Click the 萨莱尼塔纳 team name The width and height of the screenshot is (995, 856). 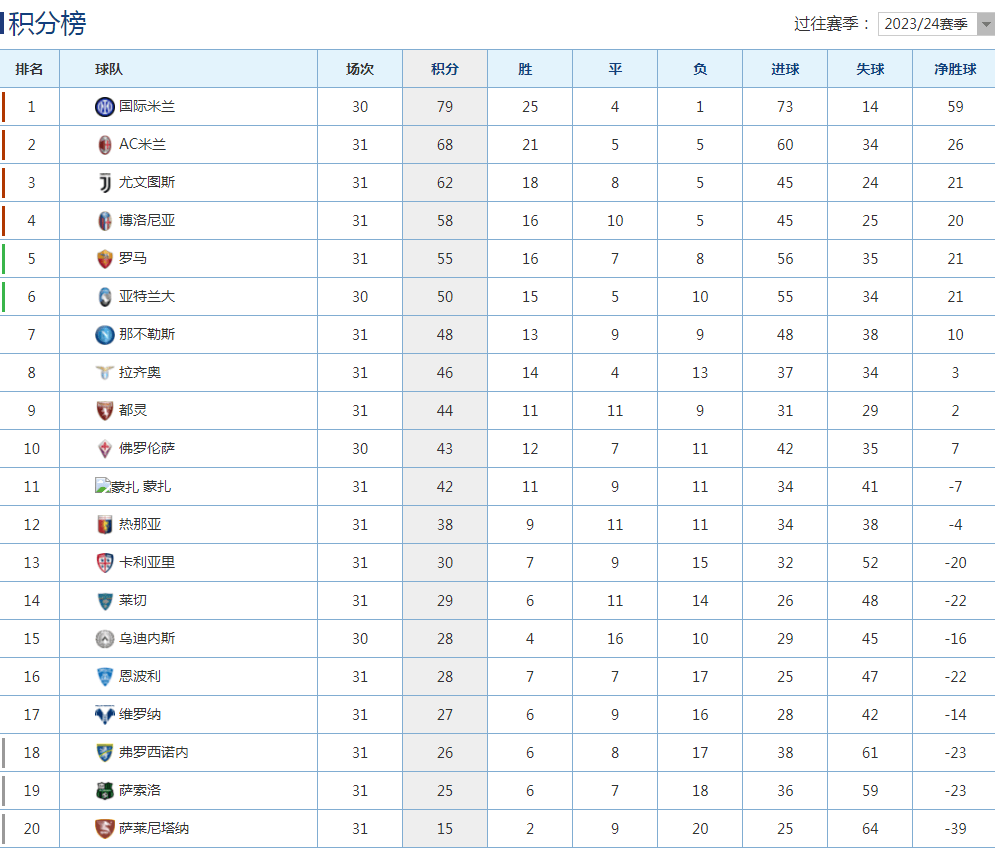(154, 829)
